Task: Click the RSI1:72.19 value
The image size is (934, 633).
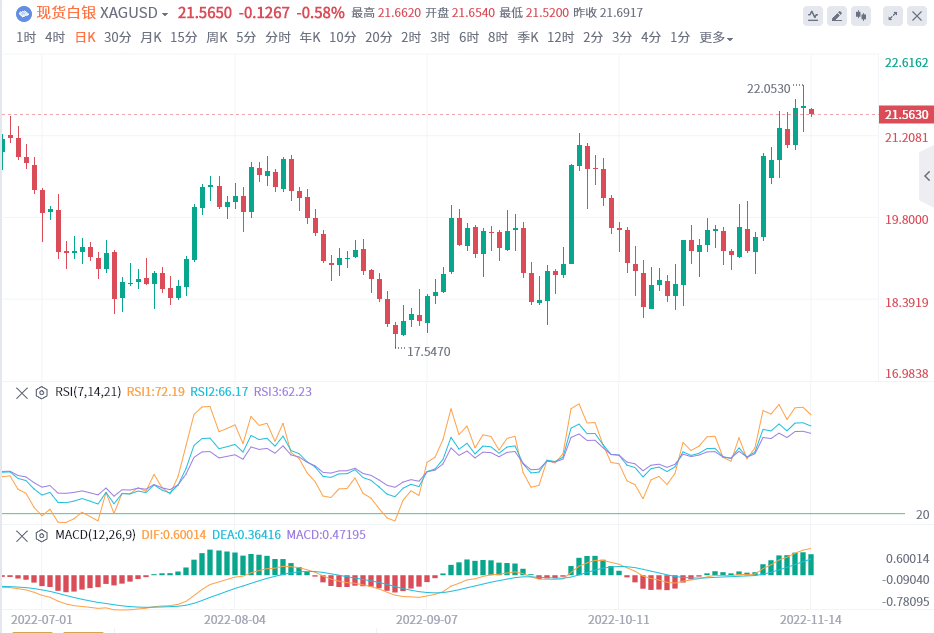Action: (156, 392)
